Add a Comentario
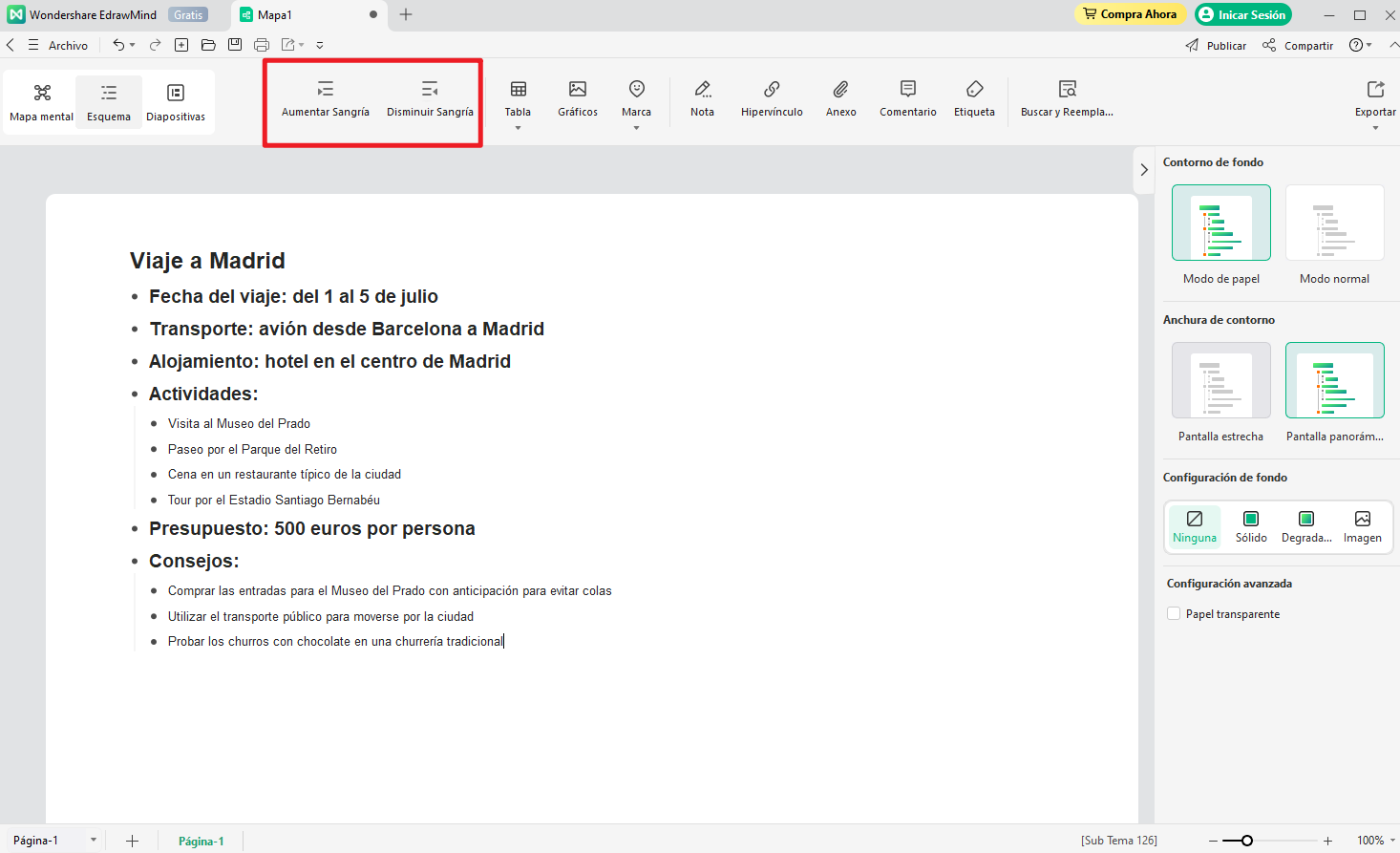Image resolution: width=1400 pixels, height=853 pixels. pyautogui.click(x=908, y=99)
